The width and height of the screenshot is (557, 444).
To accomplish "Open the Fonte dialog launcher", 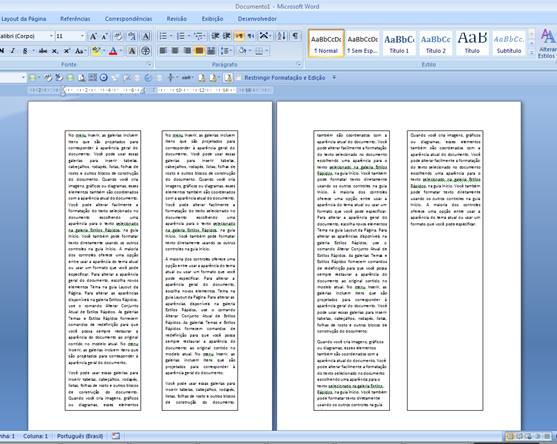I will coord(149,64).
